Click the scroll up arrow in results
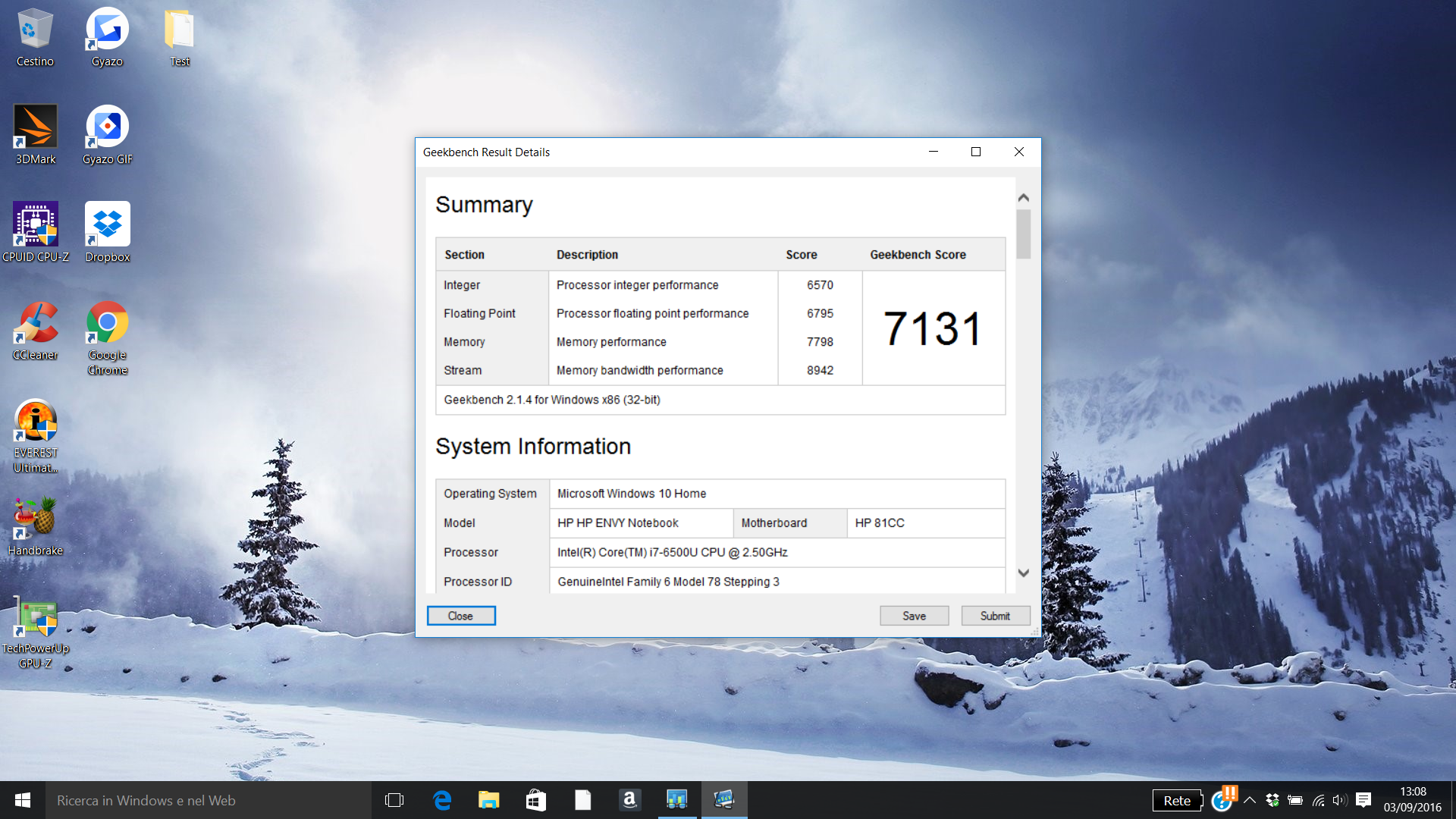The image size is (1456, 819). tap(1023, 198)
